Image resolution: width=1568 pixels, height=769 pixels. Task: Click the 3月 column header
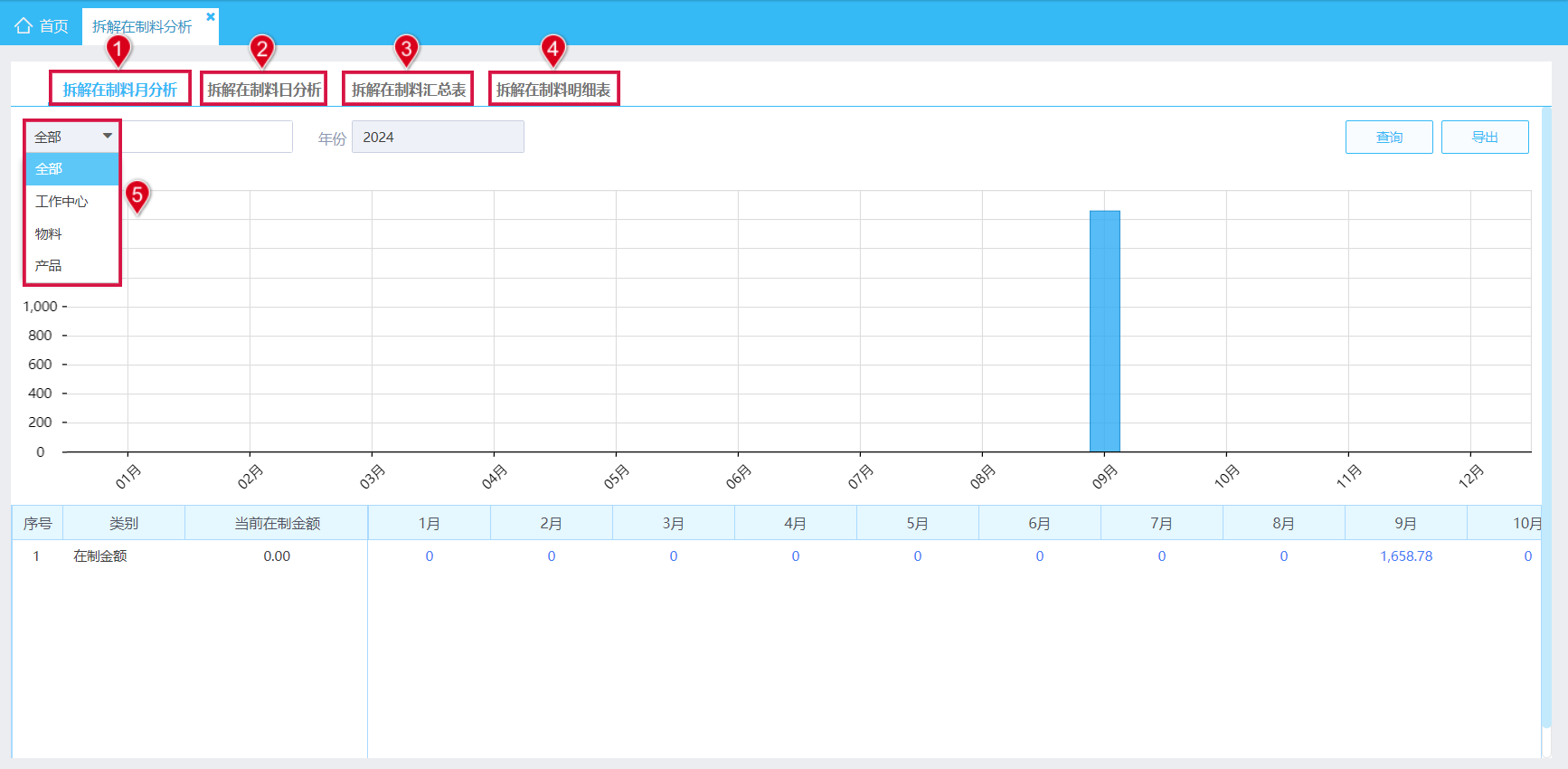tap(674, 524)
